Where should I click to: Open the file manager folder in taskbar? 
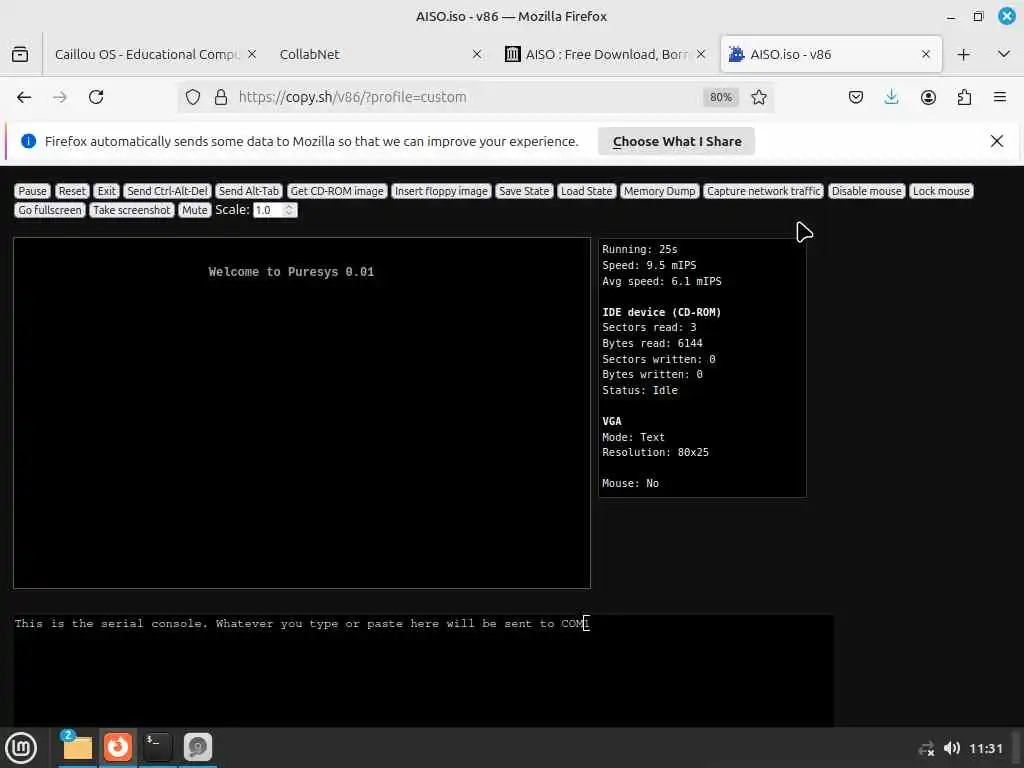(77, 748)
